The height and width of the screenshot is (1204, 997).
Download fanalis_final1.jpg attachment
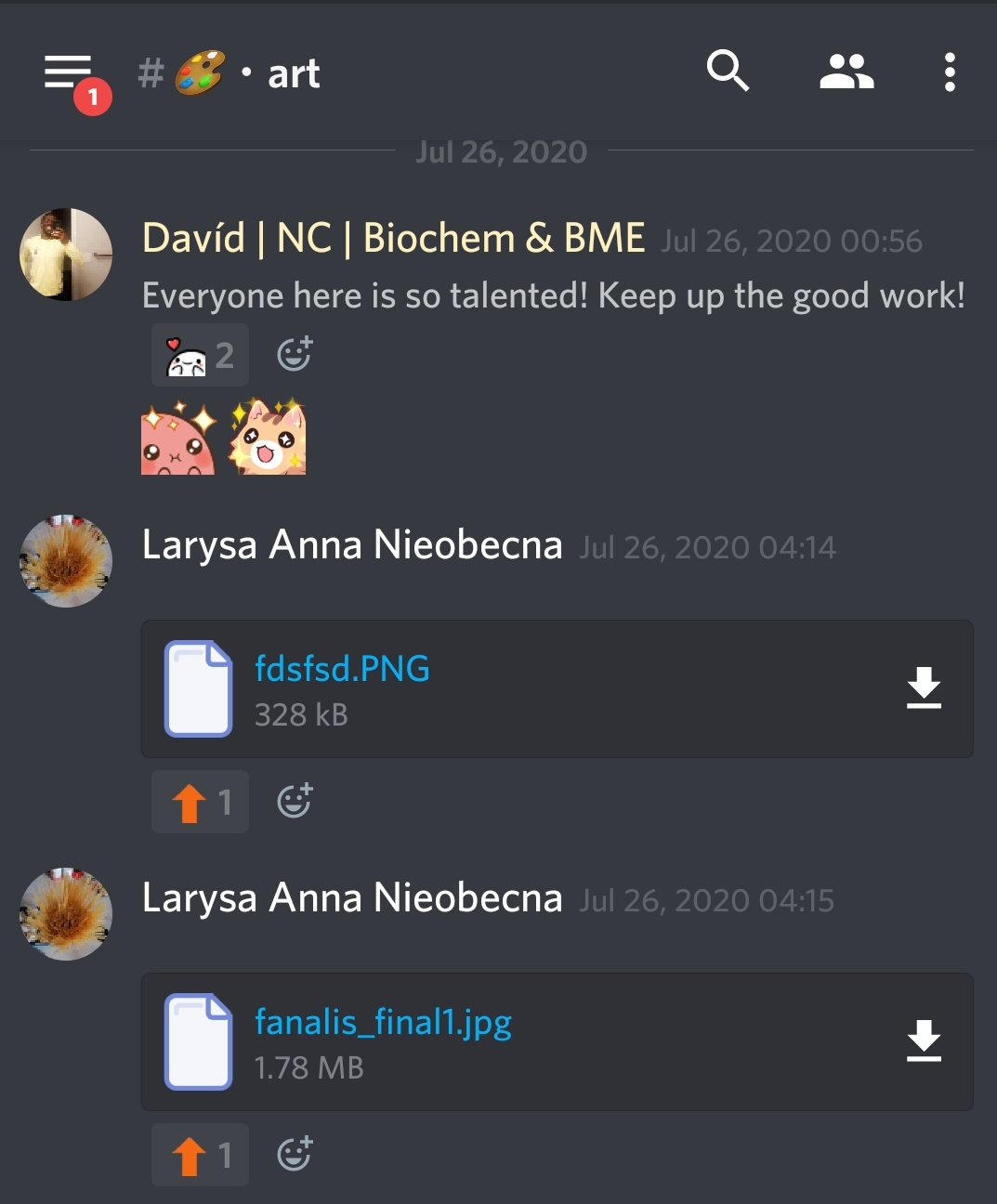[x=924, y=1041]
